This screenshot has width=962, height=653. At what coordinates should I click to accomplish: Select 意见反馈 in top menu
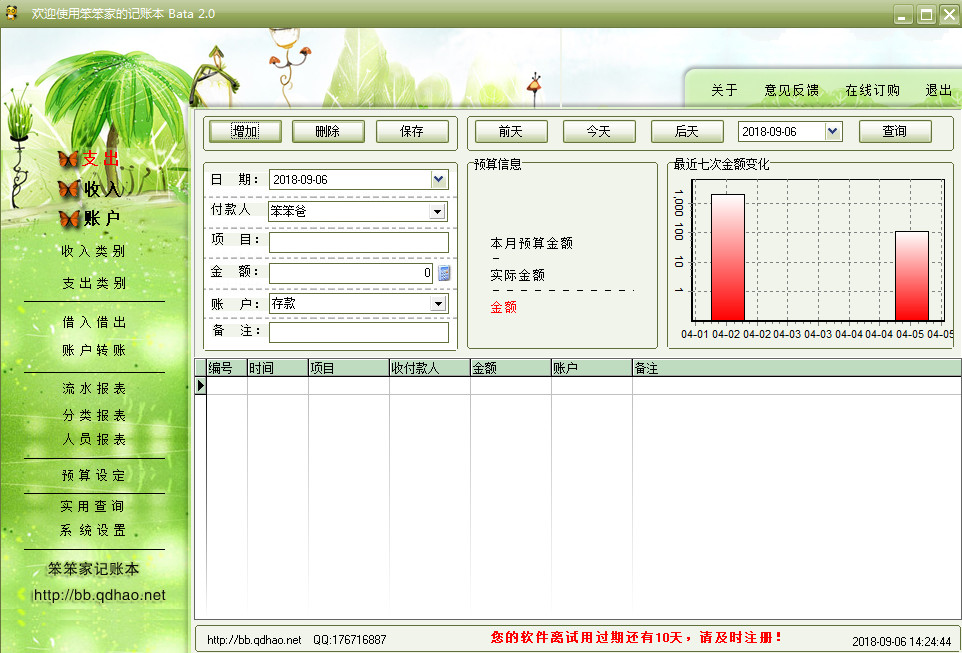pos(791,90)
